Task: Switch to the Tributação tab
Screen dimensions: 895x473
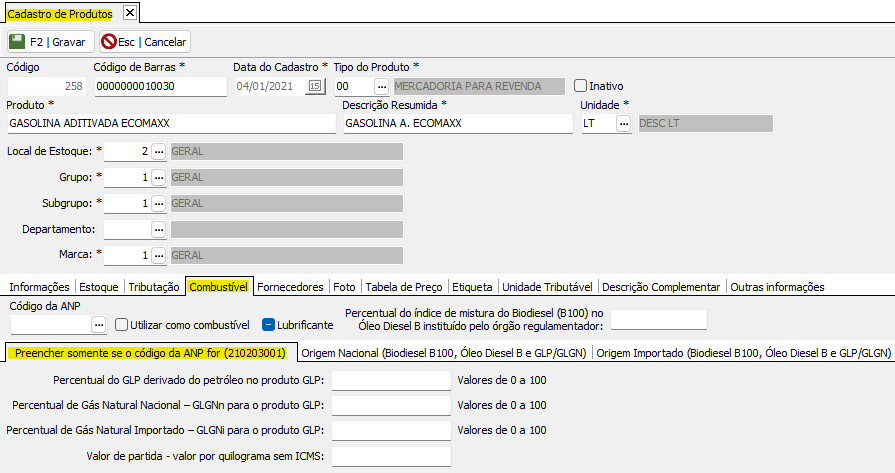Action: pos(154,287)
